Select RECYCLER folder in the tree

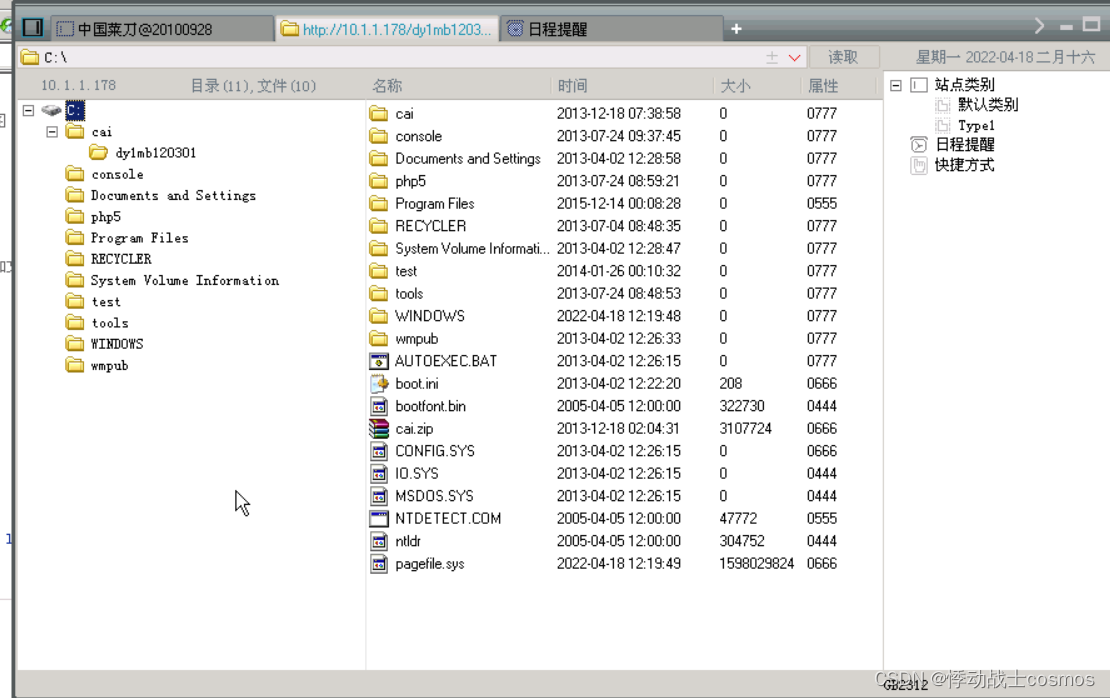[x=109, y=259]
